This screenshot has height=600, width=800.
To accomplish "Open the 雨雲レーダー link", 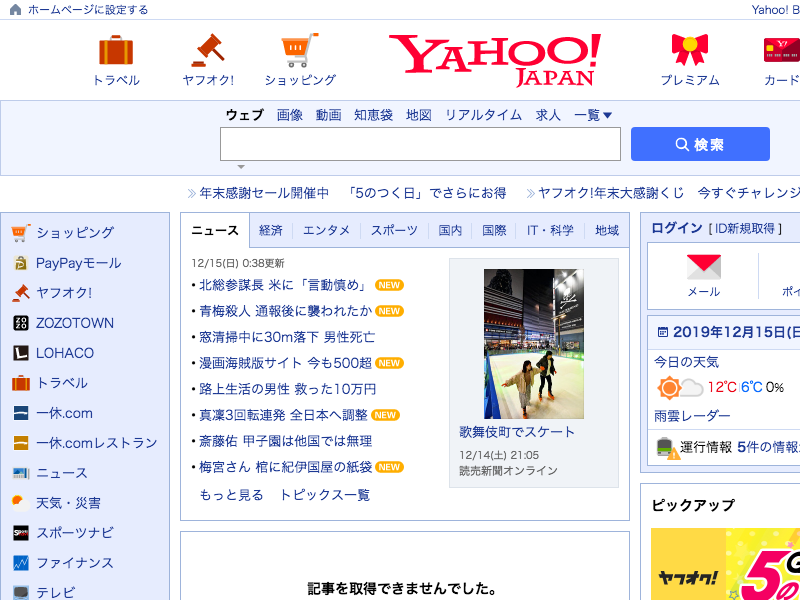I will click(692, 416).
